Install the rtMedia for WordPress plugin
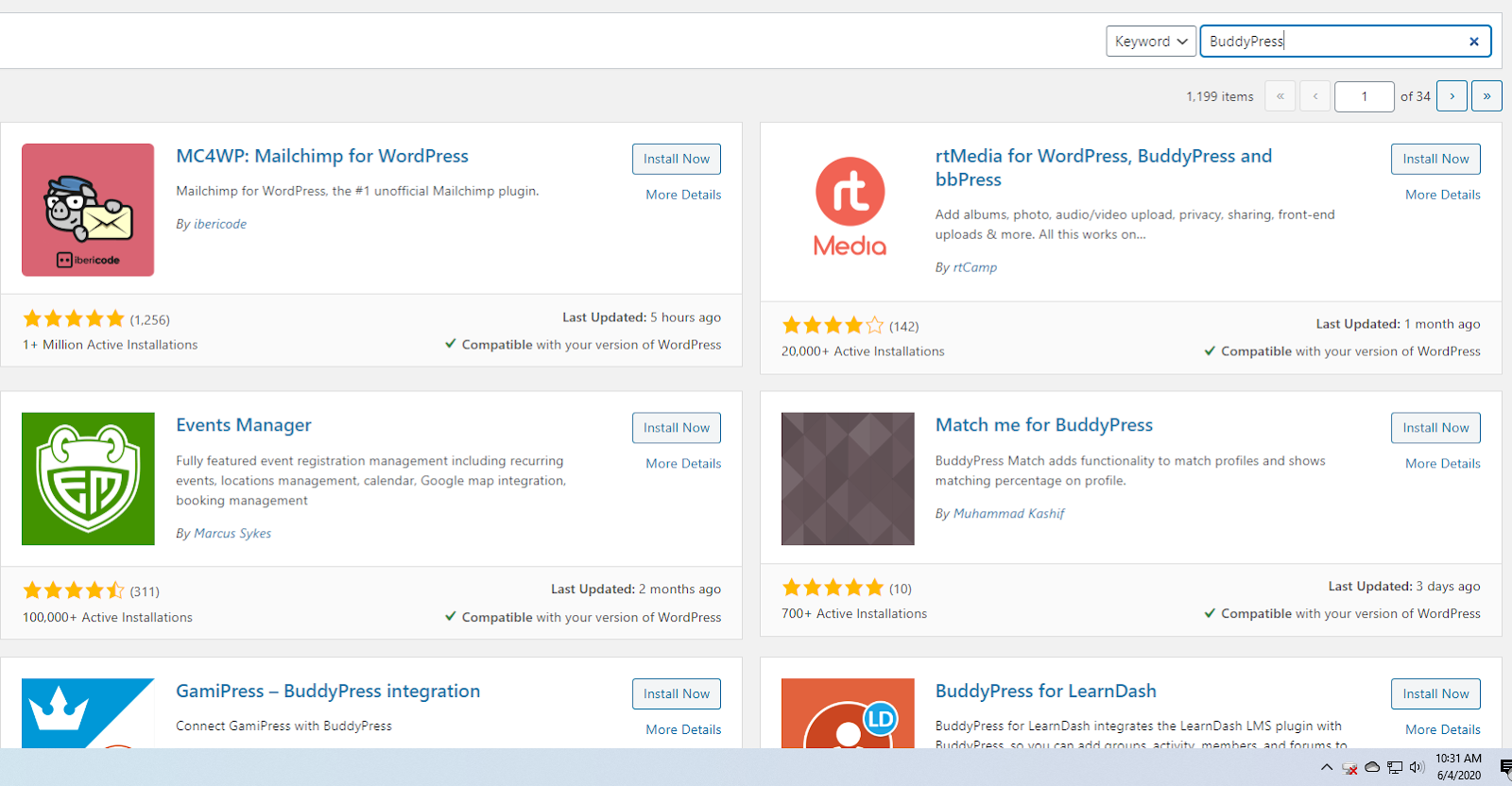1512x786 pixels. coord(1435,159)
